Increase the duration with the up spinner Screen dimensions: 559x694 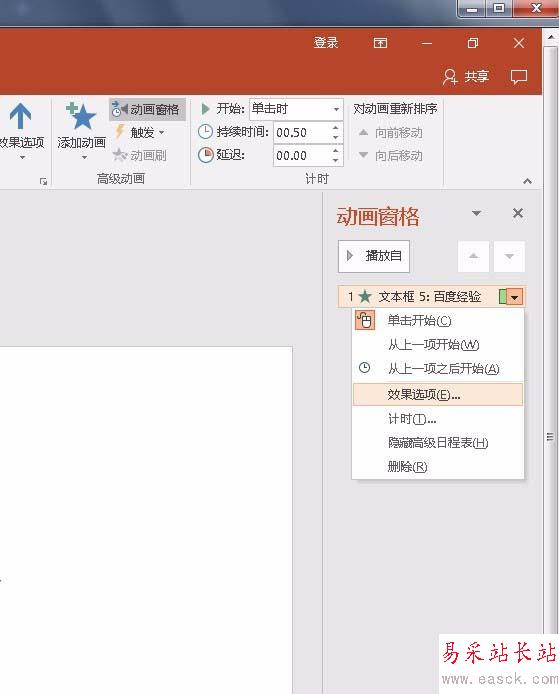[x=336, y=127]
